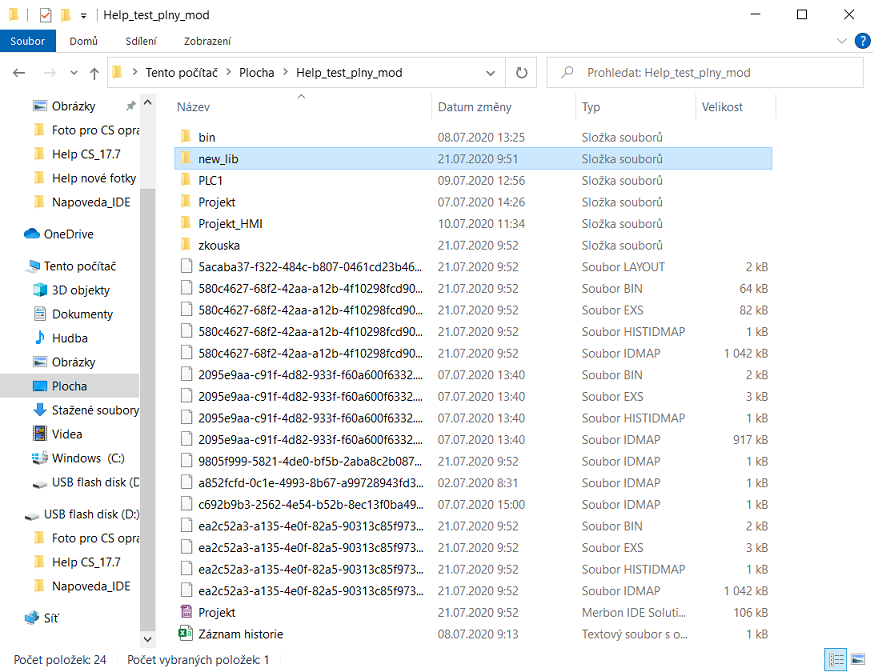Image resolution: width=874 pixels, height=672 pixels.
Task: Select the 917 kB IDMAP file
Action: [473, 440]
